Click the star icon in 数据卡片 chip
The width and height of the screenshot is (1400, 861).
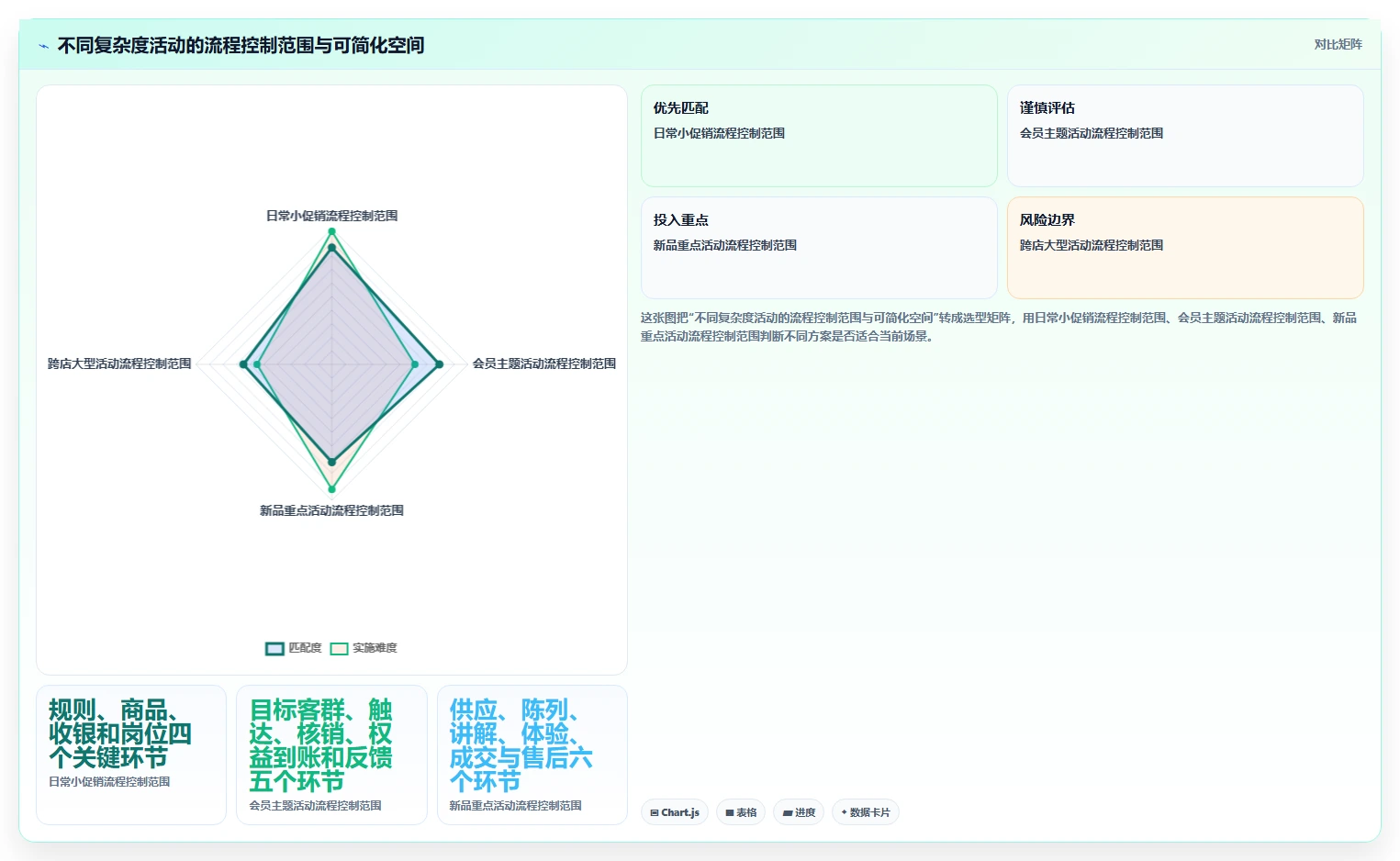click(x=845, y=812)
